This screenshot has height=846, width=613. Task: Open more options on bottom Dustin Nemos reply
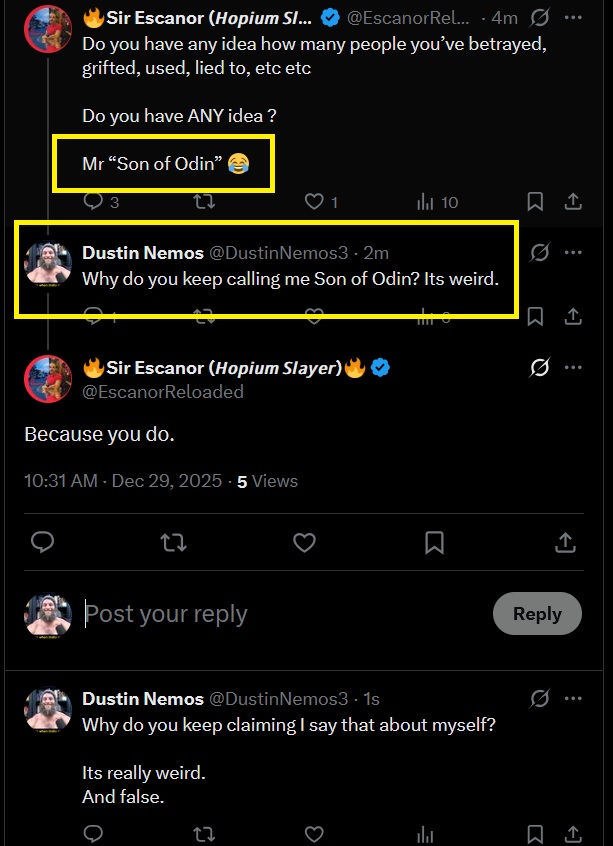[x=573, y=698]
